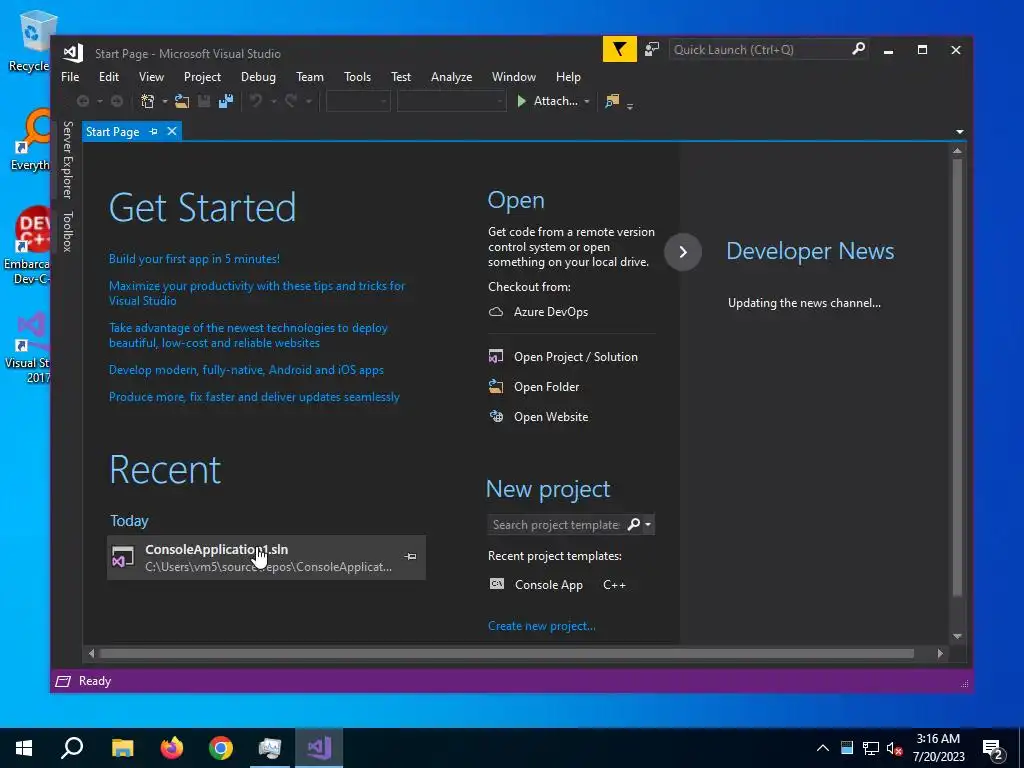Click the Find in Files toolbar icon
The height and width of the screenshot is (768, 1024).
click(612, 101)
